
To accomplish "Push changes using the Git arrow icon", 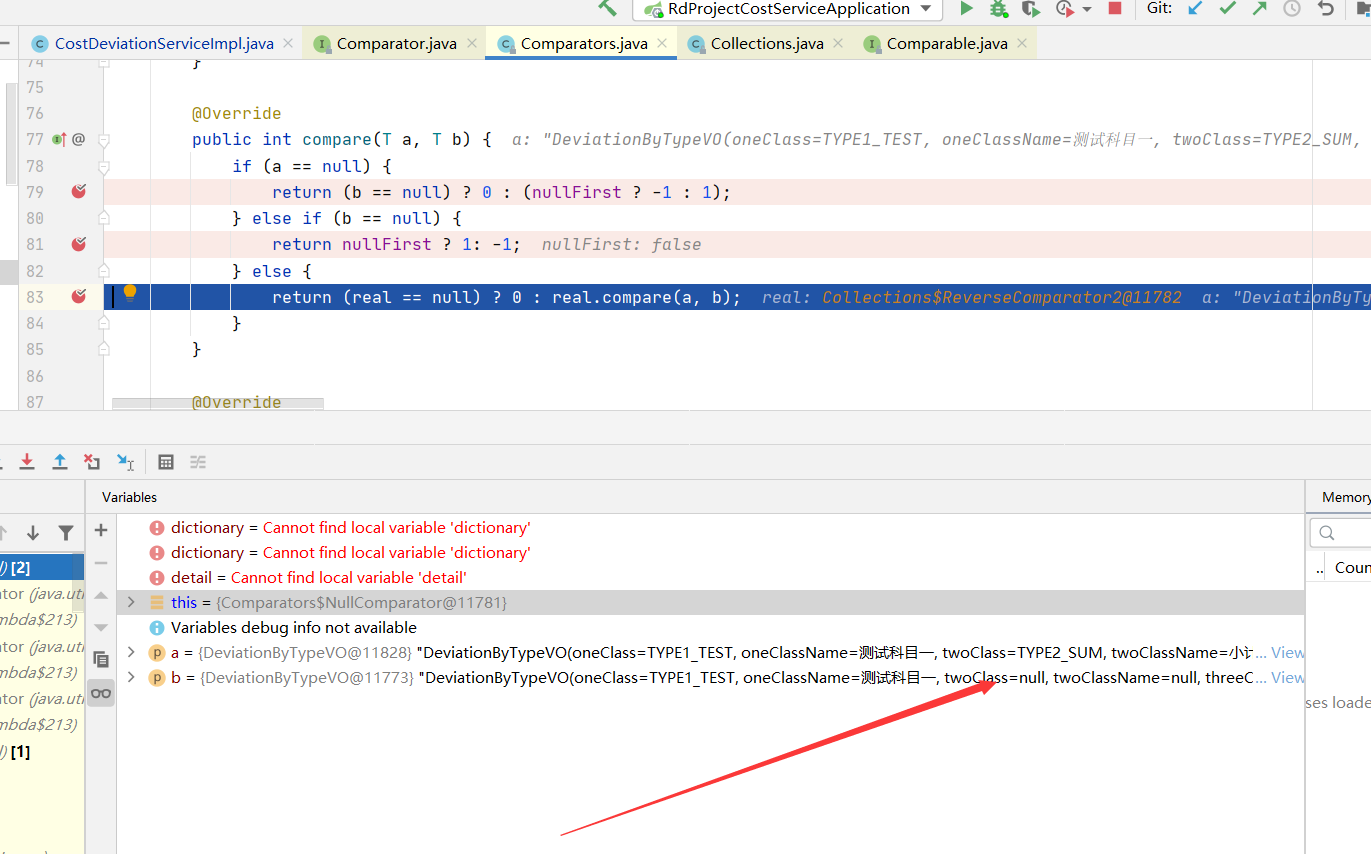I will pyautogui.click(x=1258, y=8).
